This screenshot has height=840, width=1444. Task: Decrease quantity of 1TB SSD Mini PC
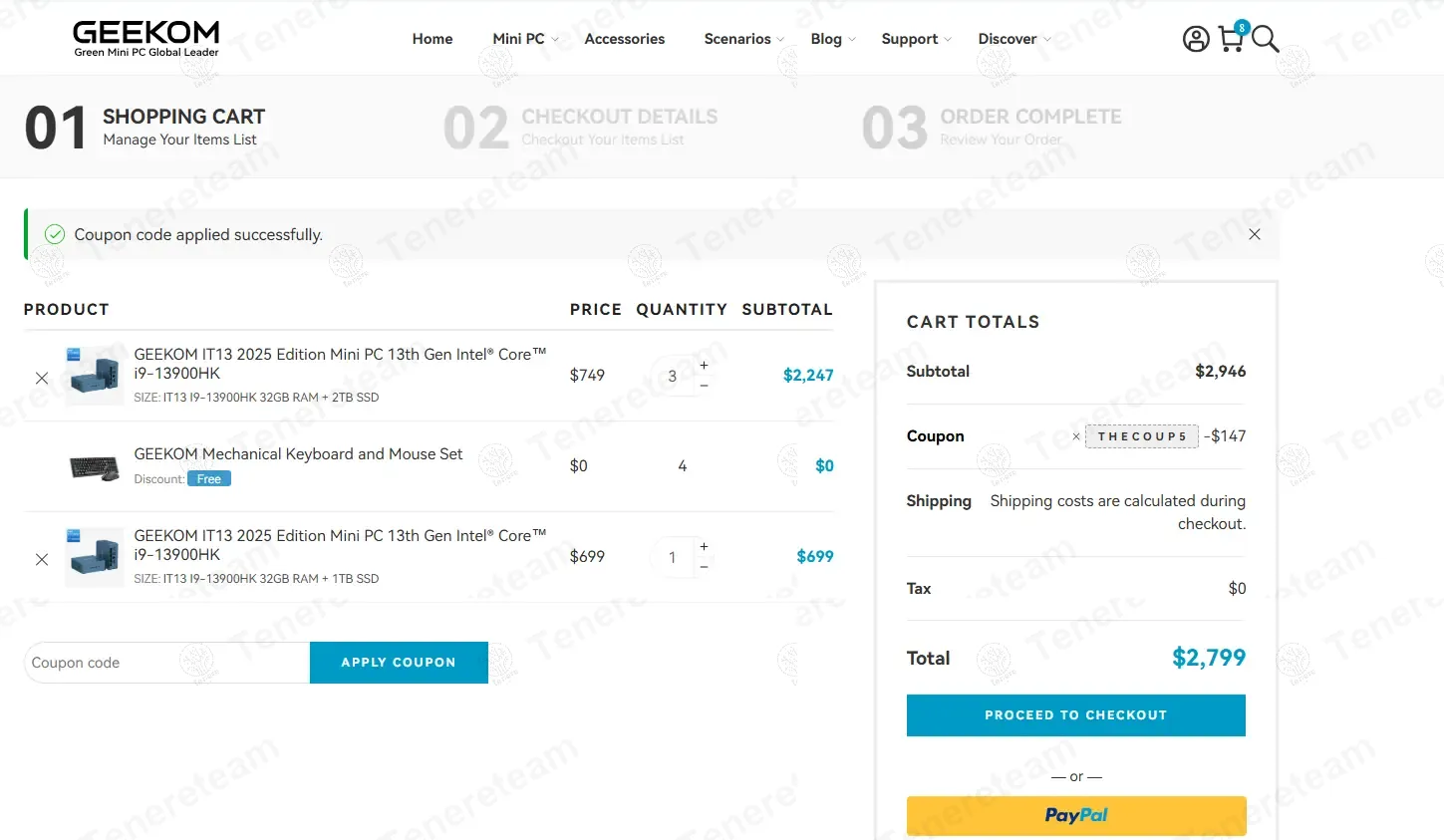pos(704,567)
